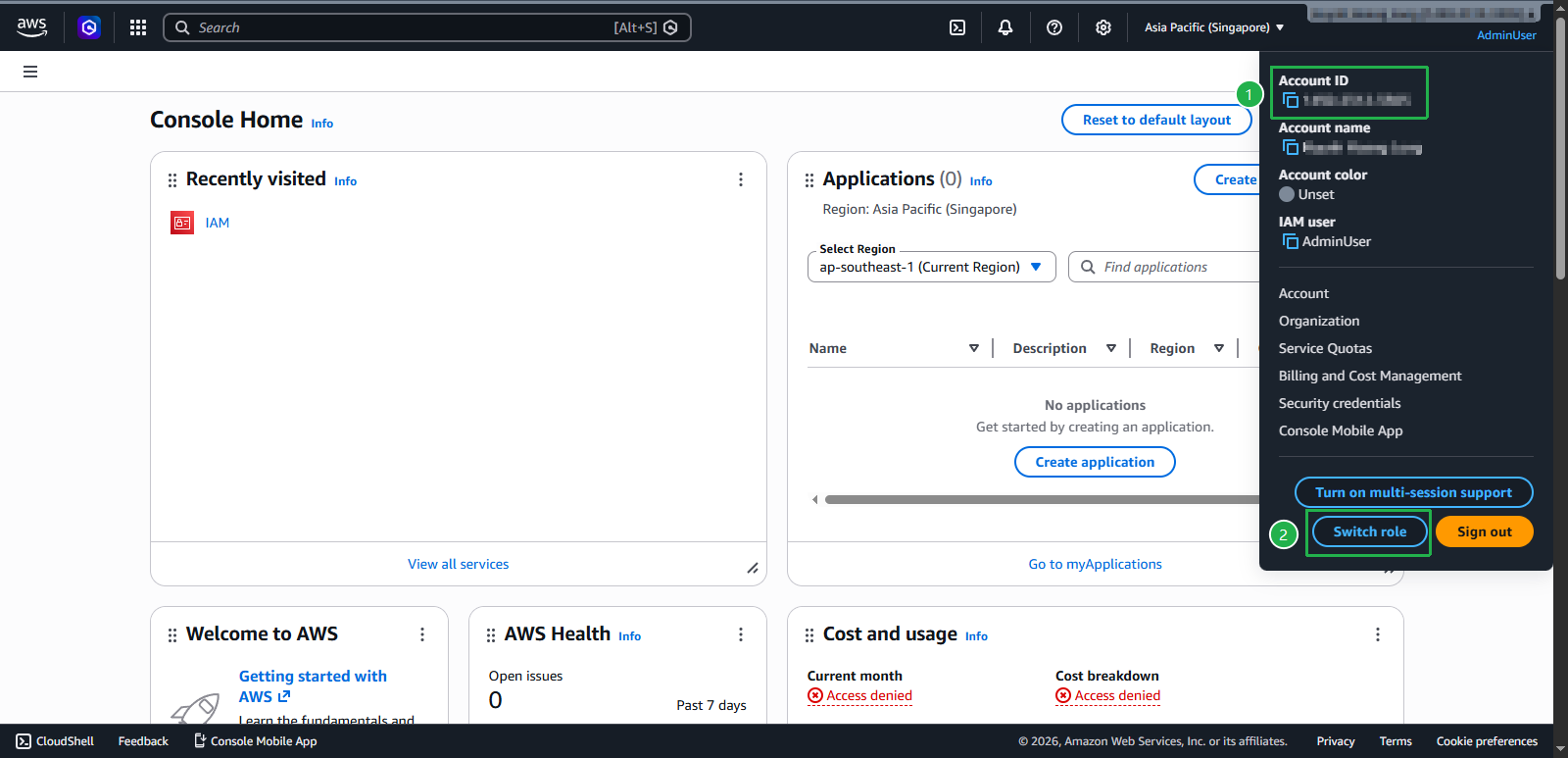Collapse the AdminUser account menu
The width and height of the screenshot is (1568, 758).
click(x=1507, y=34)
